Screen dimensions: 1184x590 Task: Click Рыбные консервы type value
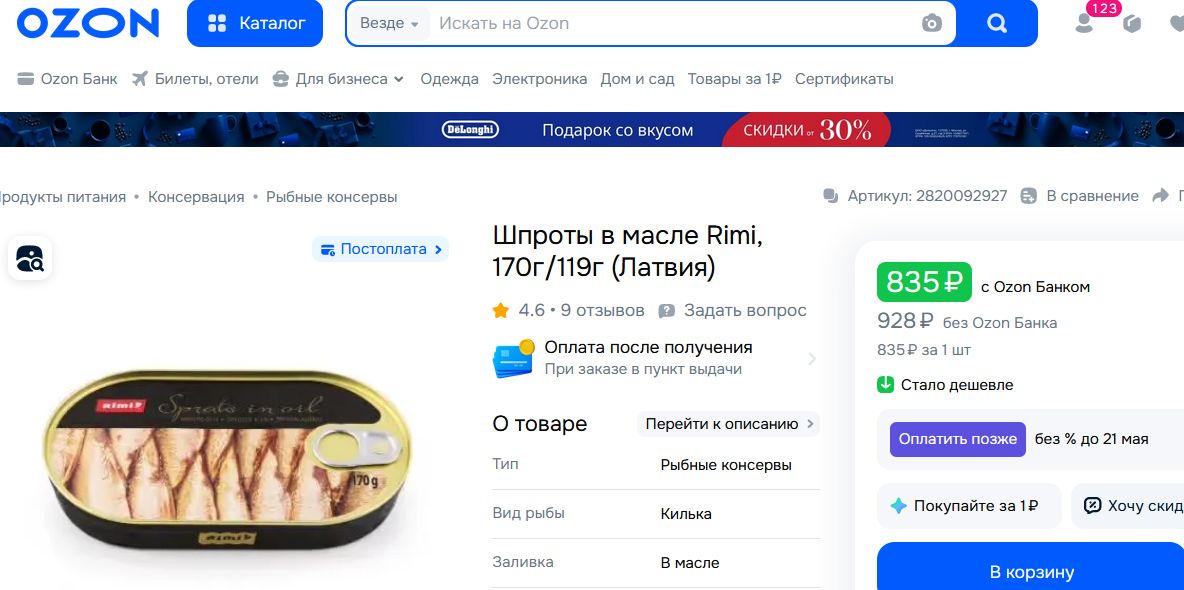[726, 465]
